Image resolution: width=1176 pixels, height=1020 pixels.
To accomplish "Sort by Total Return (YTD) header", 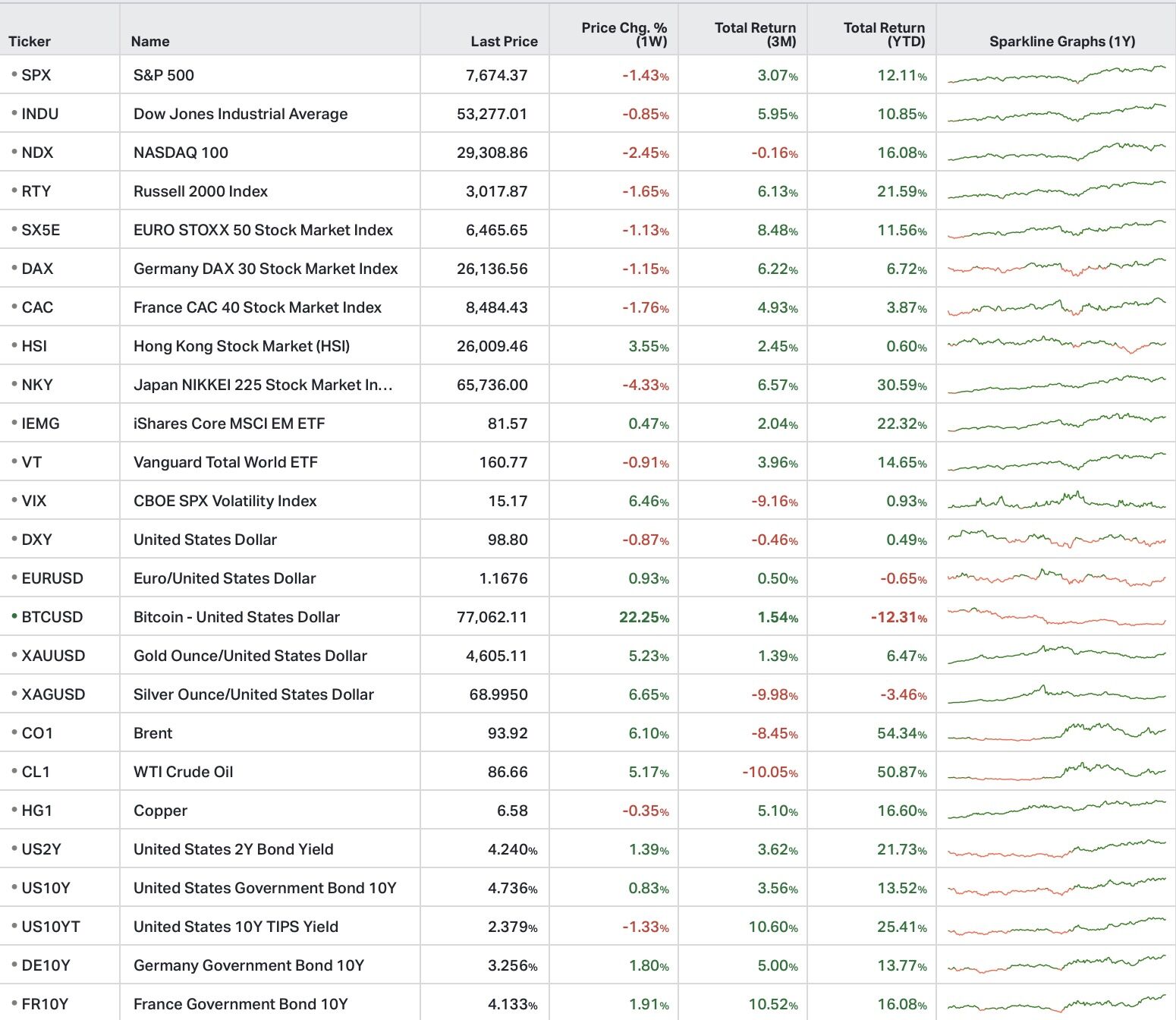I will click(885, 34).
